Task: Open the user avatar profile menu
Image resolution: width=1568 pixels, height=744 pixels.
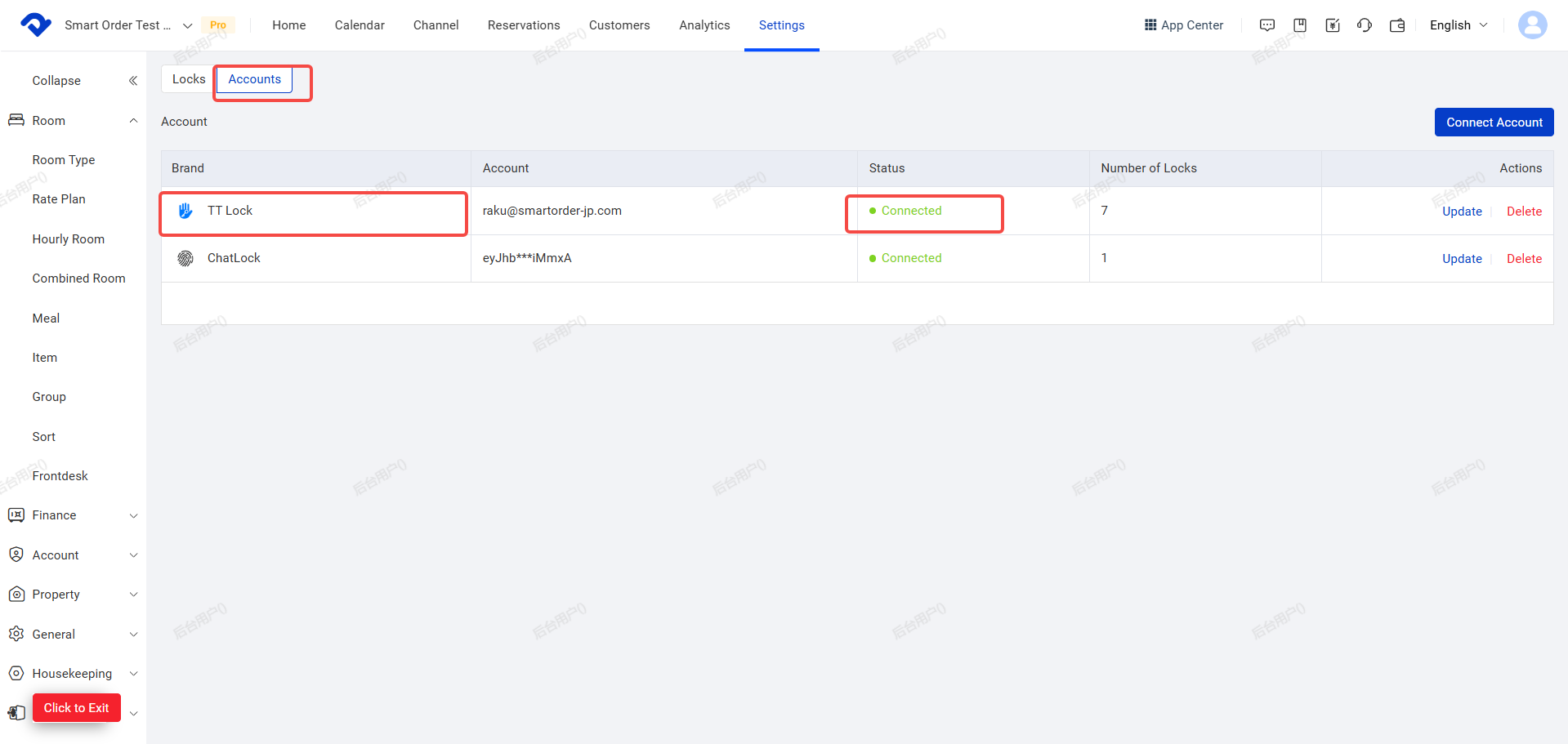Action: [1532, 25]
